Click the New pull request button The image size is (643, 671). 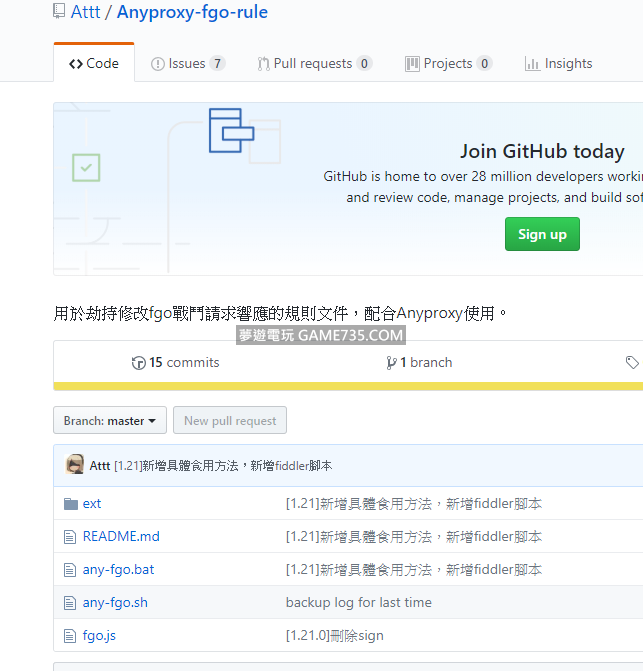[230, 421]
